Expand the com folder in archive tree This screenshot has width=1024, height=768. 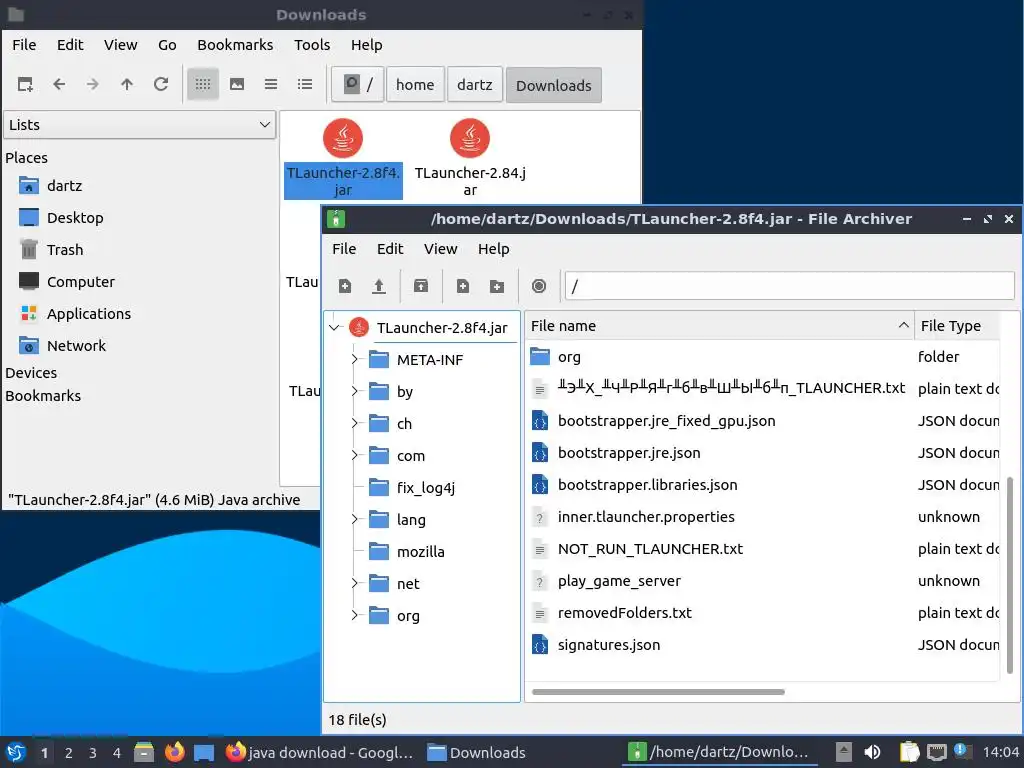point(355,455)
